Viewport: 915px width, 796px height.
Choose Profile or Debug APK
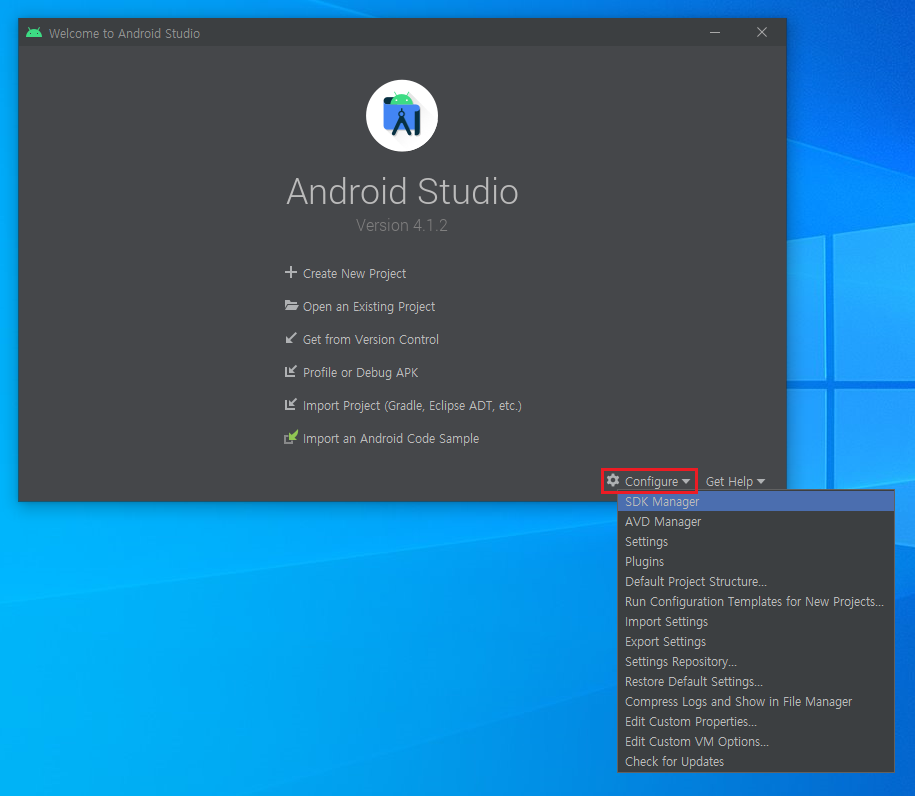361,372
